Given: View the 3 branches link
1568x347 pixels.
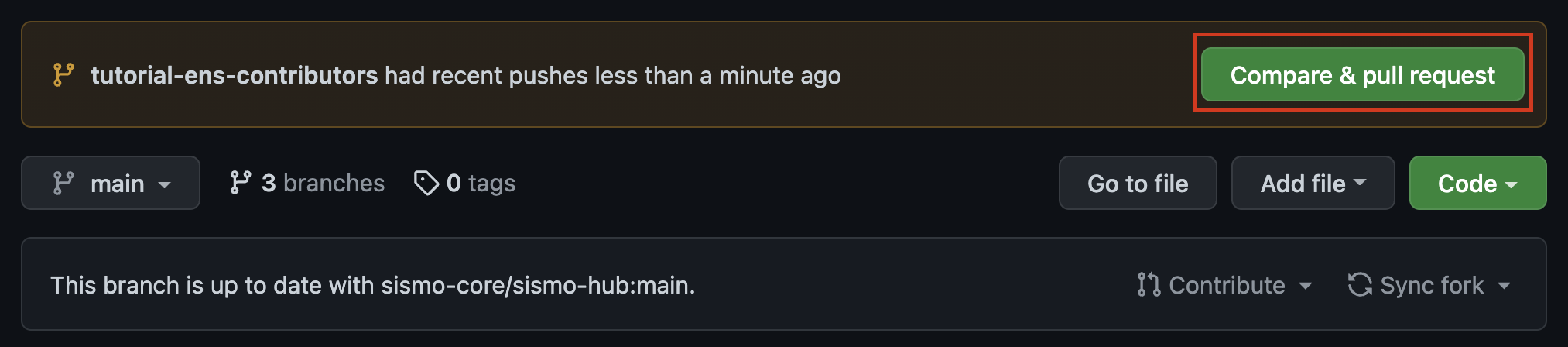Looking at the screenshot, I should pyautogui.click(x=307, y=183).
